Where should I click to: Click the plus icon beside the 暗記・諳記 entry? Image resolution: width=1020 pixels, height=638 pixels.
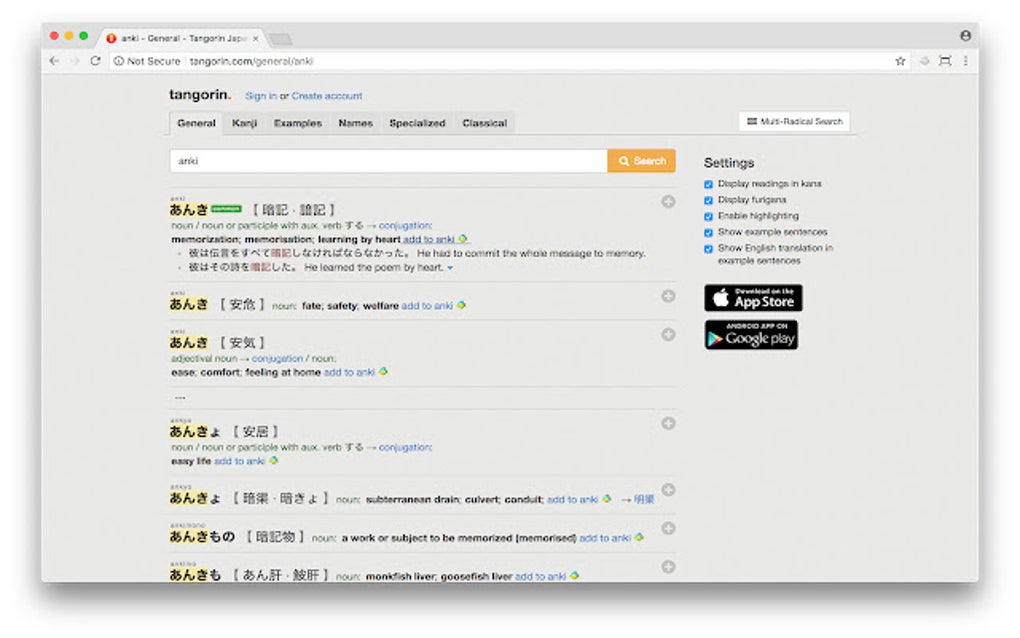click(x=667, y=201)
